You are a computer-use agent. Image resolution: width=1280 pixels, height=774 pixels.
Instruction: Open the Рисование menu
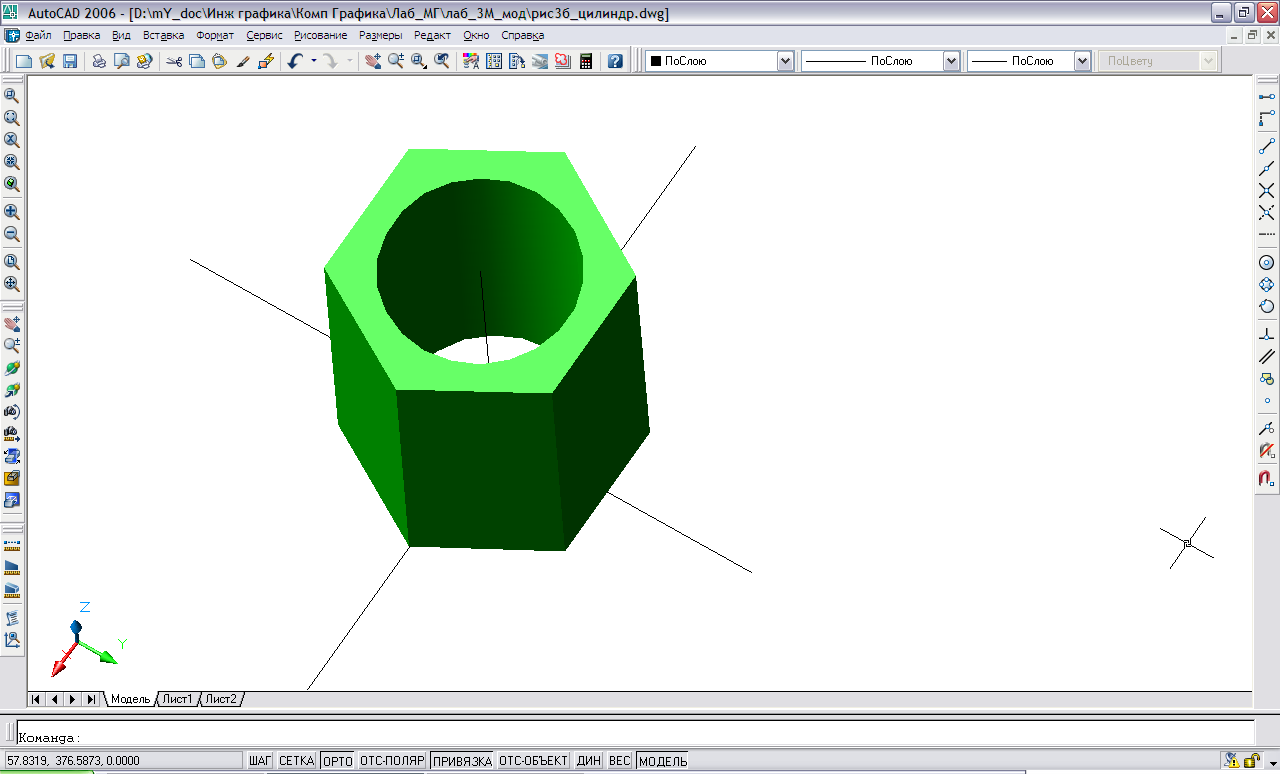pos(320,35)
